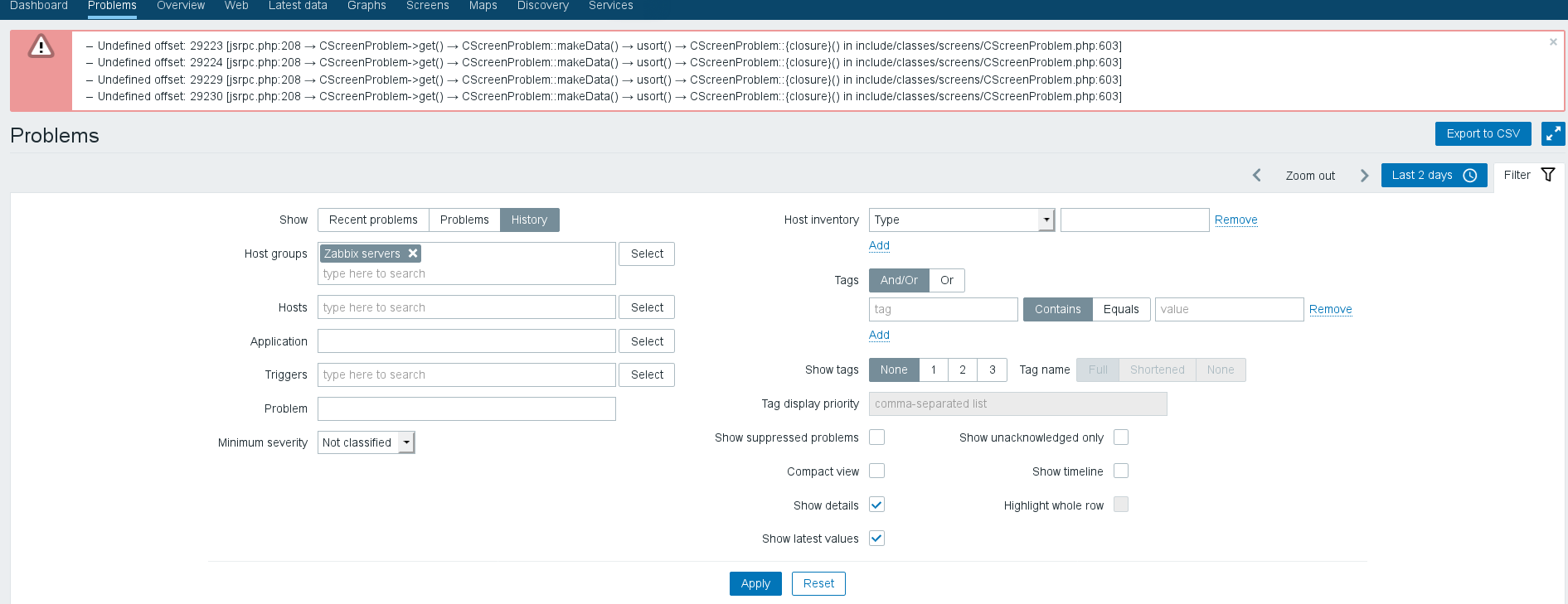The height and width of the screenshot is (604, 1568).
Task: Open the Minimum severity dropdown
Action: (366, 442)
